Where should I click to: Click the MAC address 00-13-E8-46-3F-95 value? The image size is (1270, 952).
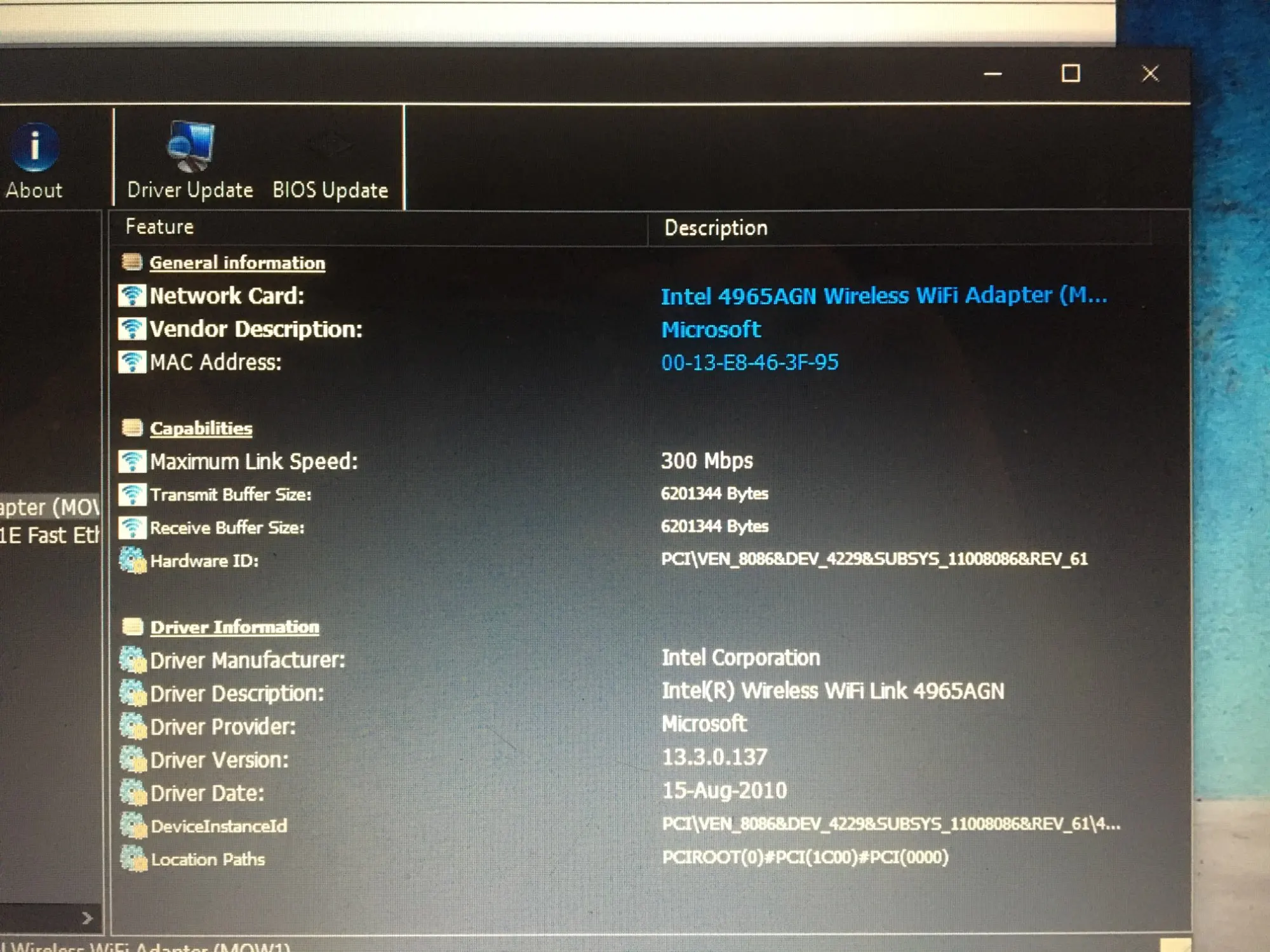pos(749,362)
